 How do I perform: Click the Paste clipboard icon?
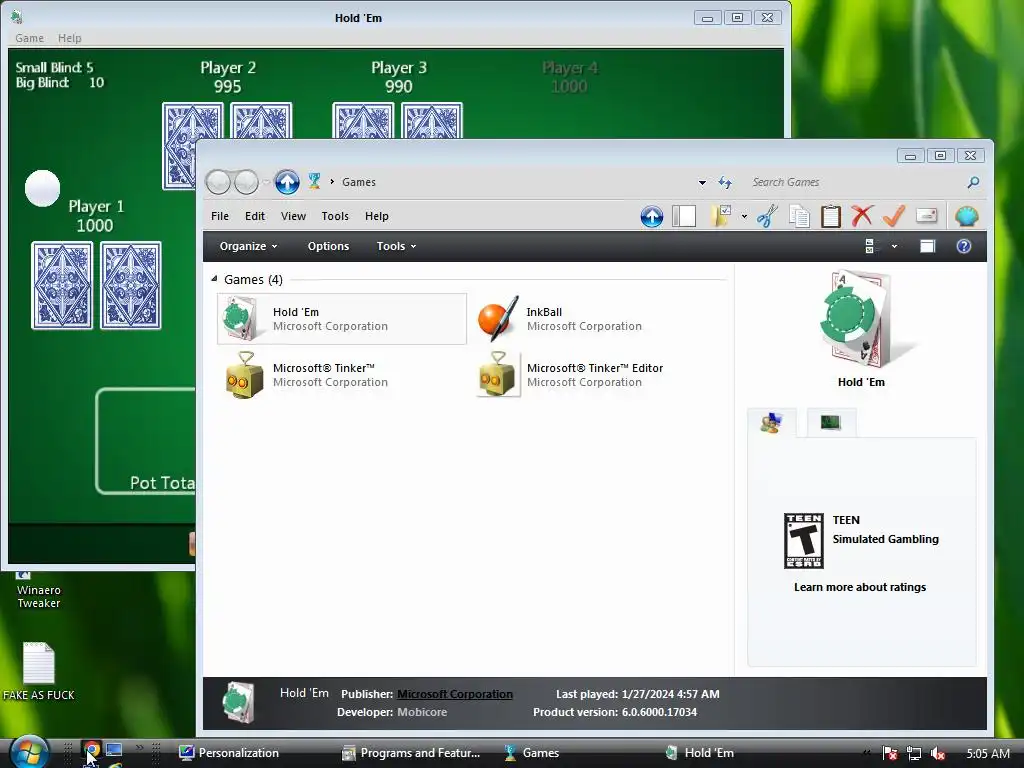point(831,216)
